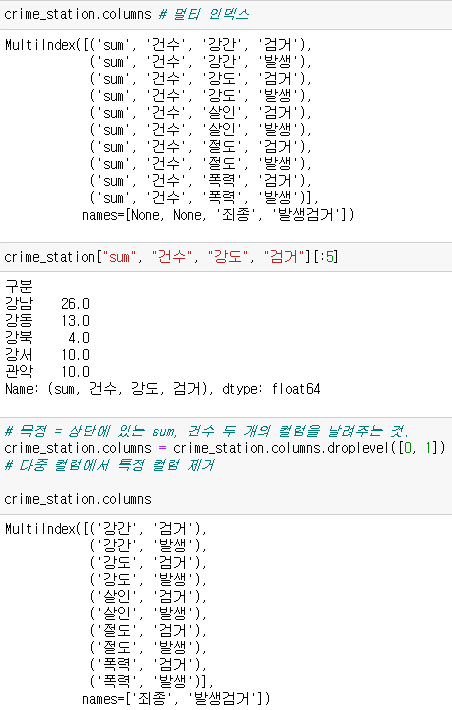Click the '강동 13.0' output row
Viewport: 452px width, 710px height.
click(x=47, y=321)
